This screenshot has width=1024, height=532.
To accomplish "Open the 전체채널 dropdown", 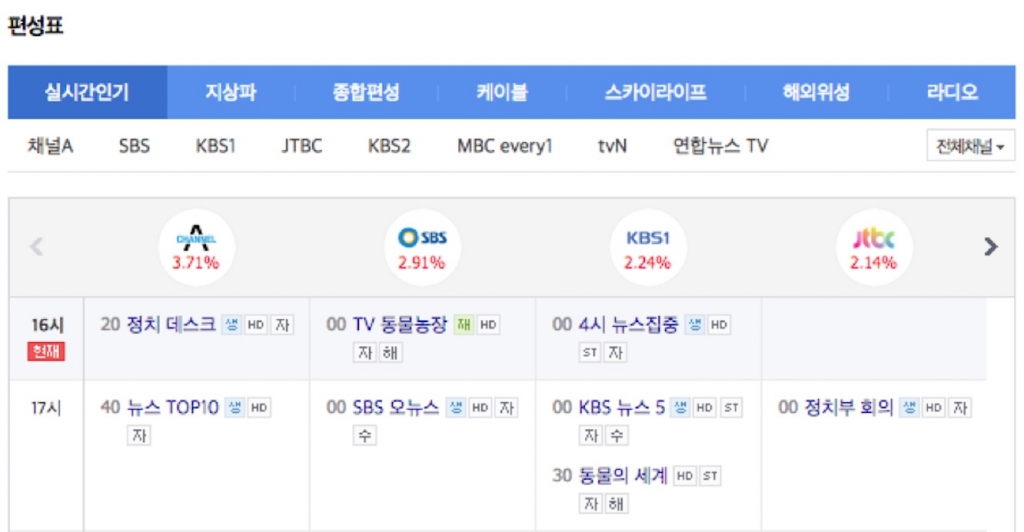I will tap(970, 146).
